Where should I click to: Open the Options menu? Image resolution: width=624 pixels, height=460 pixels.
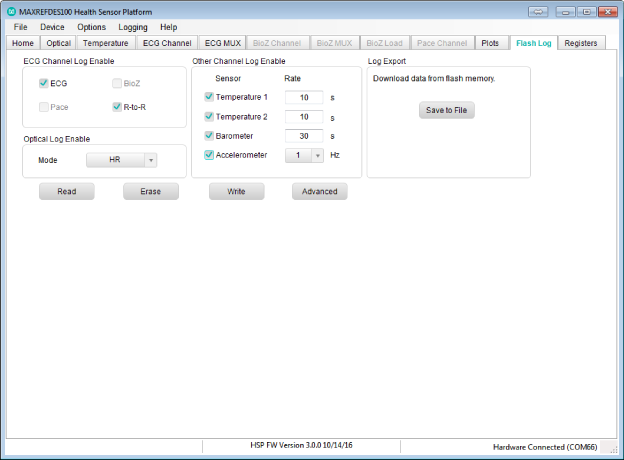pos(92,27)
